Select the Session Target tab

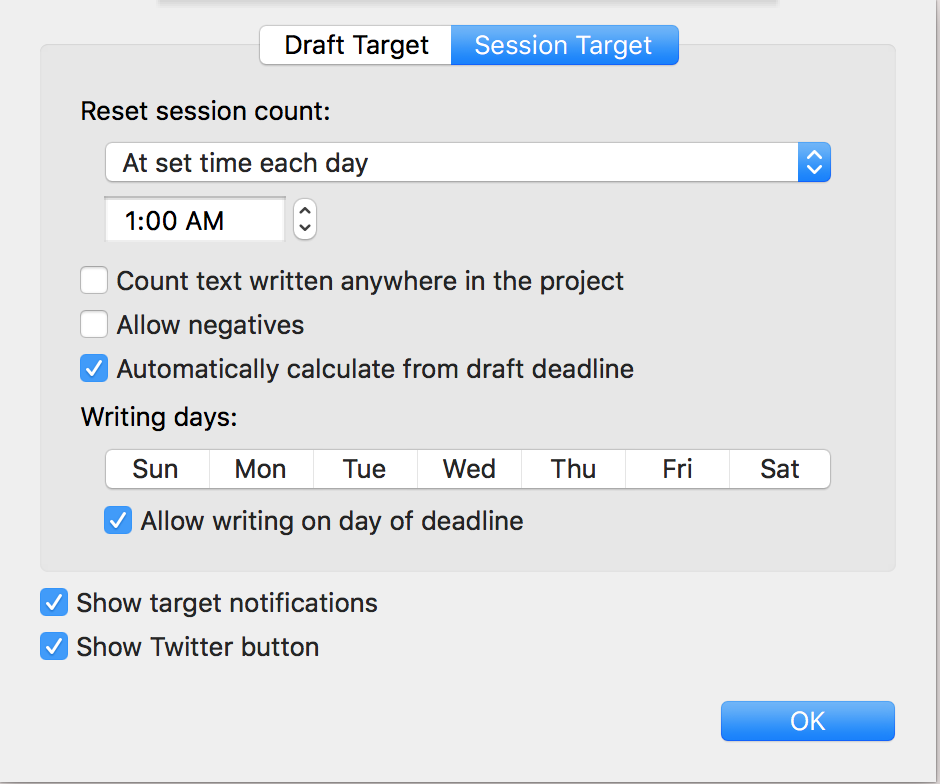tap(564, 45)
